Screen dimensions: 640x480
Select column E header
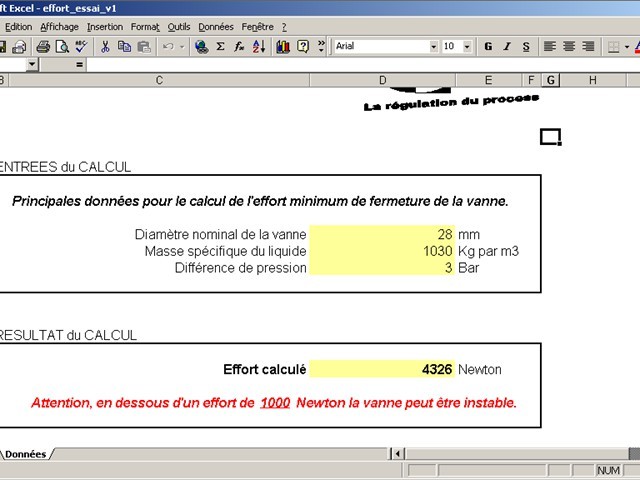click(x=488, y=80)
